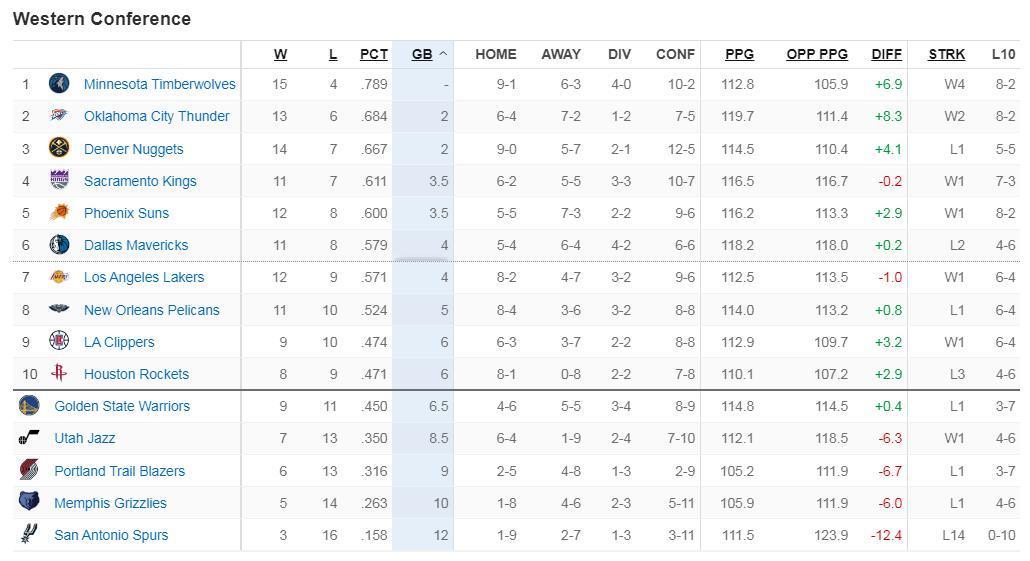The width and height of the screenshot is (1030, 561).
Task: Click the Golden State Warriors logo
Action: point(29,406)
